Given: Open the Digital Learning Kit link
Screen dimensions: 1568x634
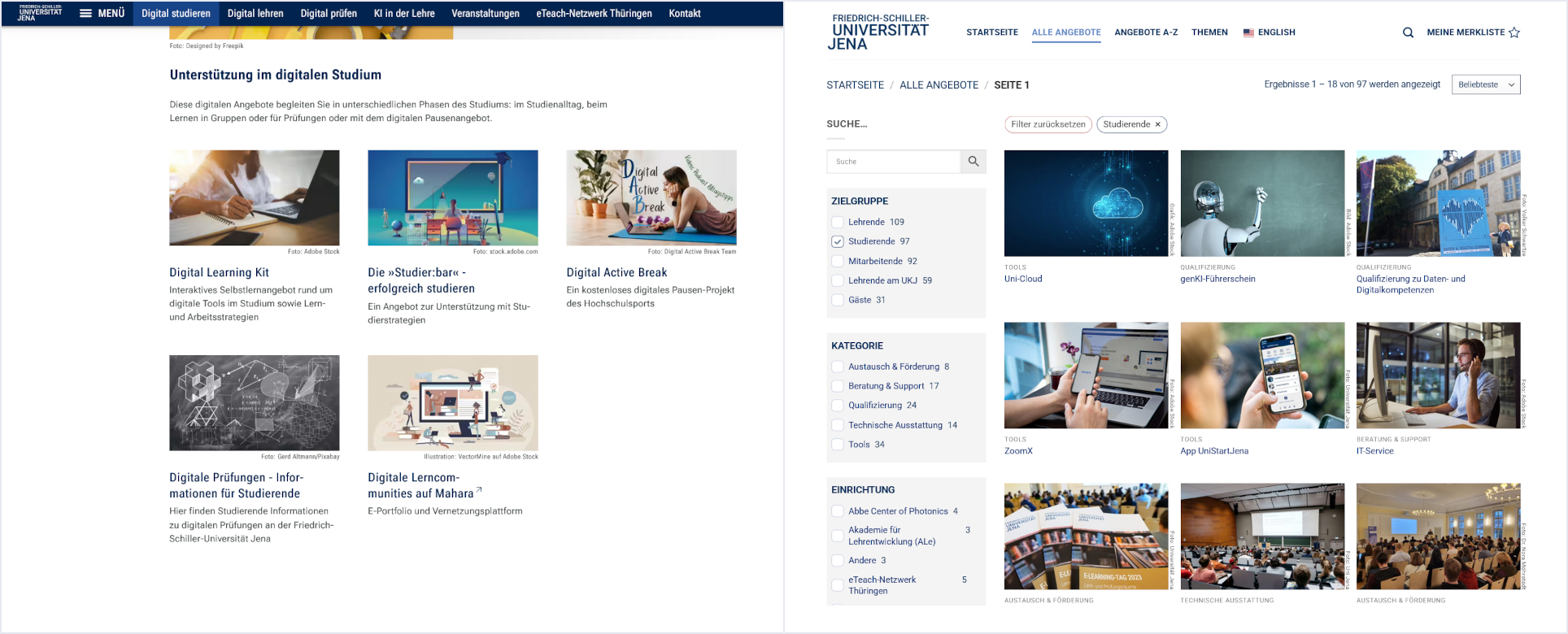Looking at the screenshot, I should click(219, 272).
